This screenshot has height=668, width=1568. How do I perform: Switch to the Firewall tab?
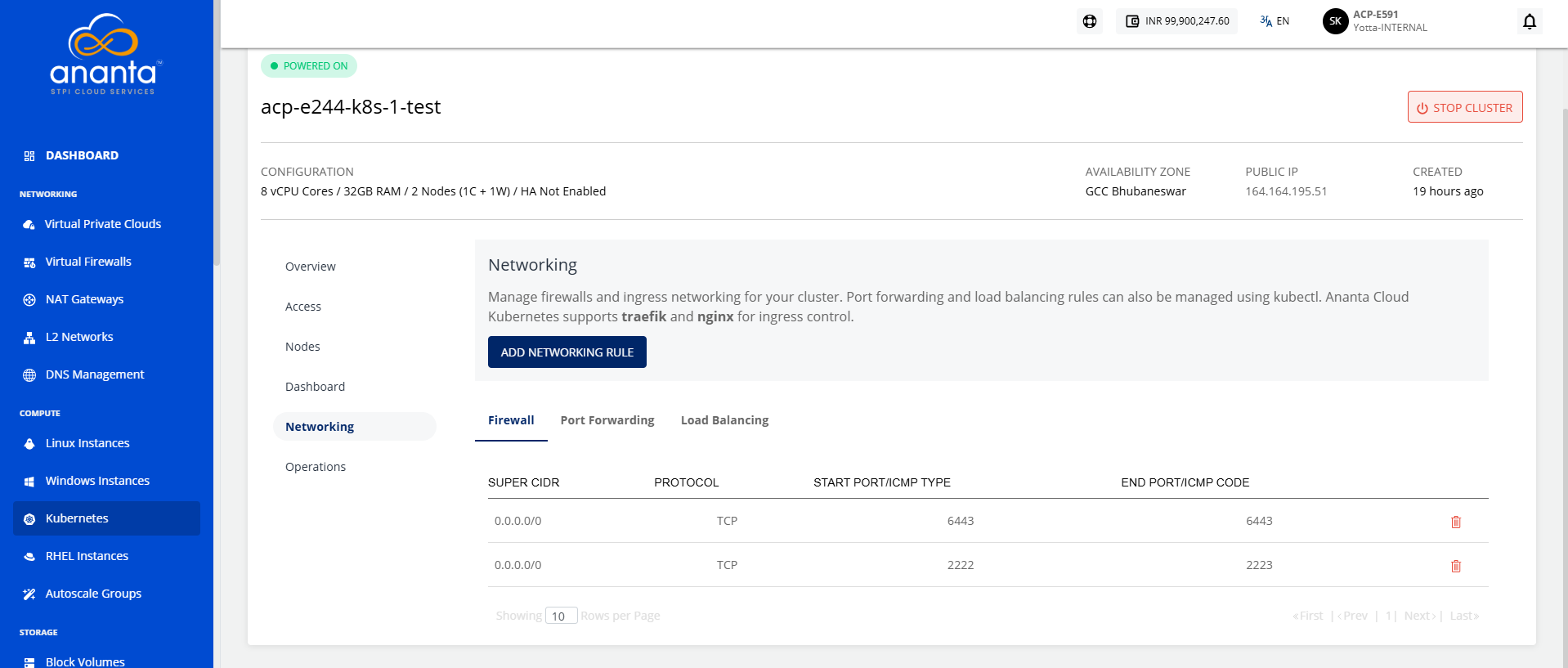point(511,420)
